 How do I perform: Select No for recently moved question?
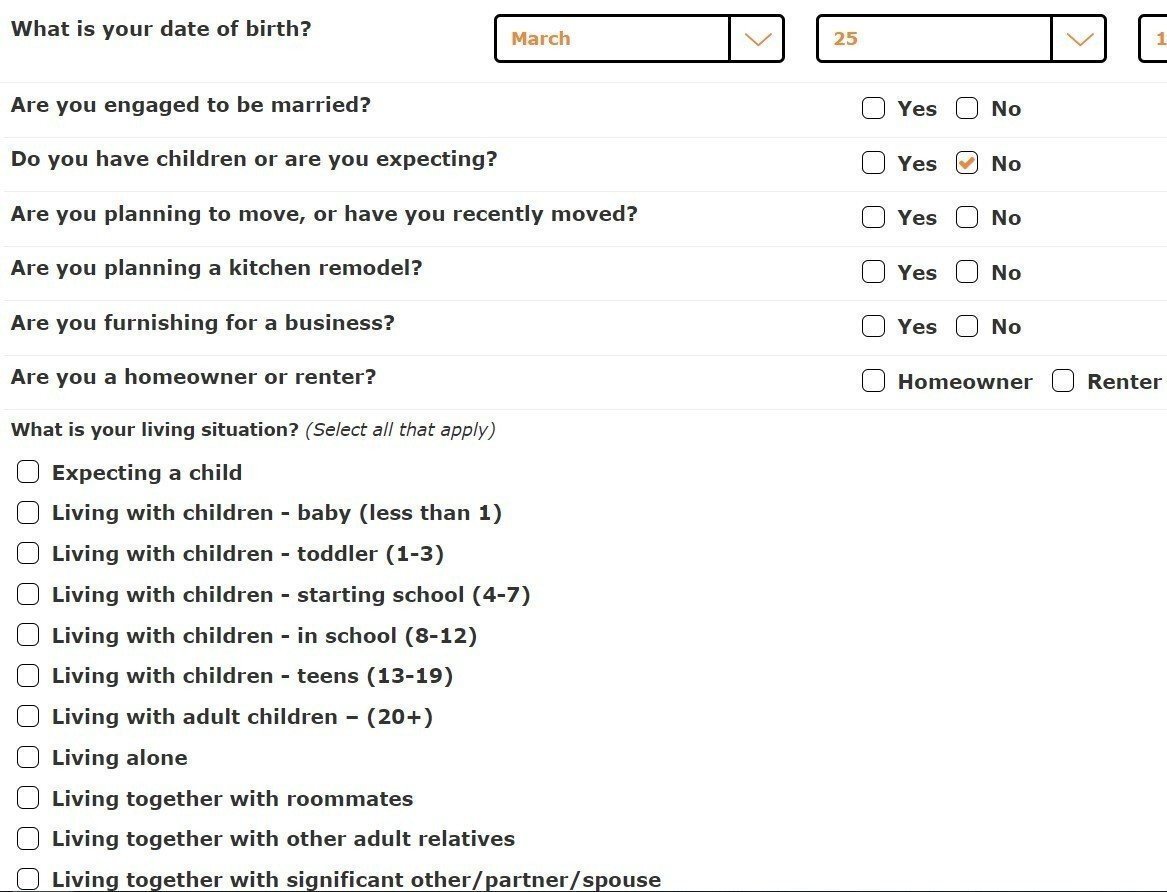tap(967, 217)
